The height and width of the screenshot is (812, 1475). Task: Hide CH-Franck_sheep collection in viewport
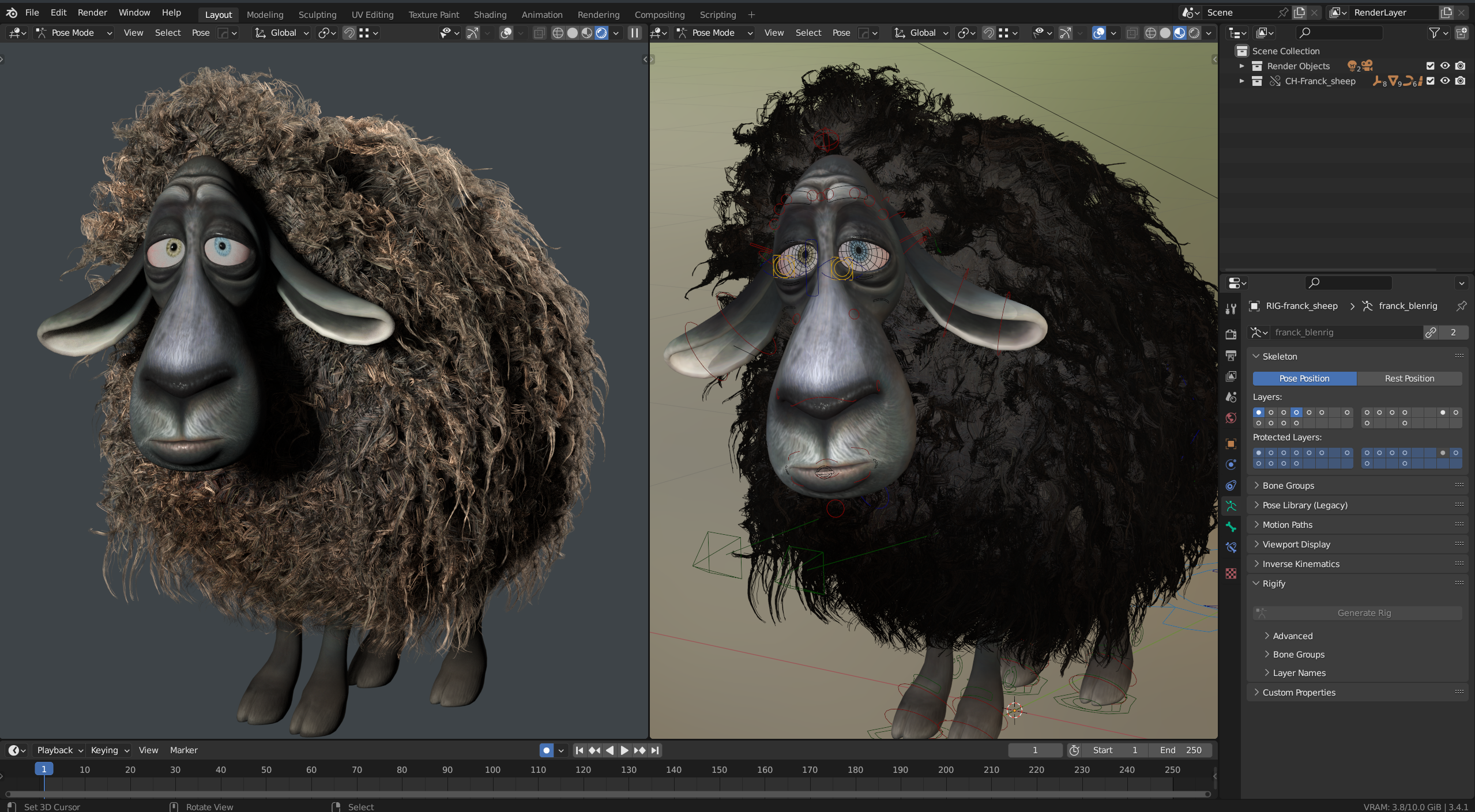point(1445,81)
